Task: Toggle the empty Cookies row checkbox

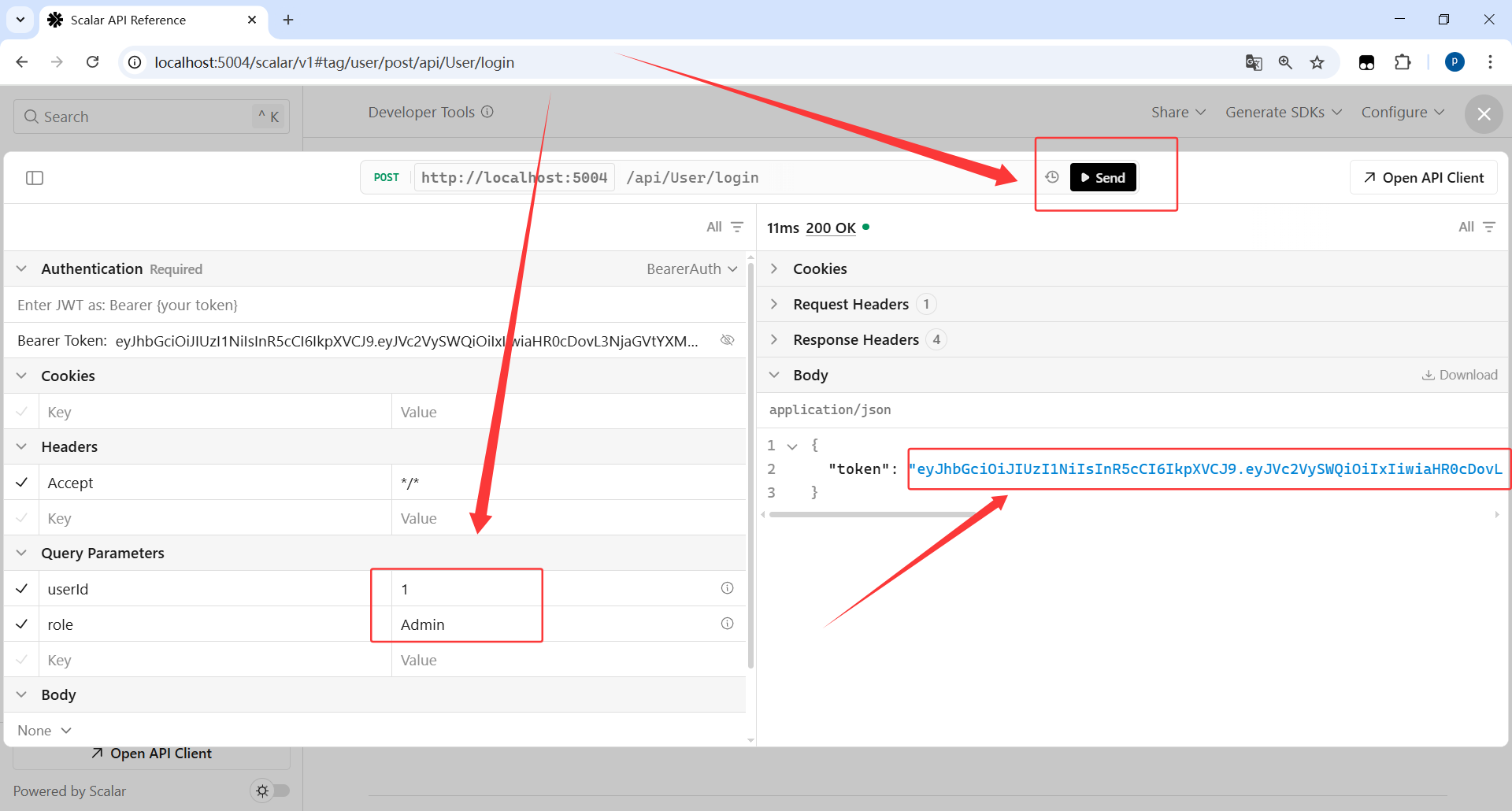Action: pyautogui.click(x=22, y=411)
